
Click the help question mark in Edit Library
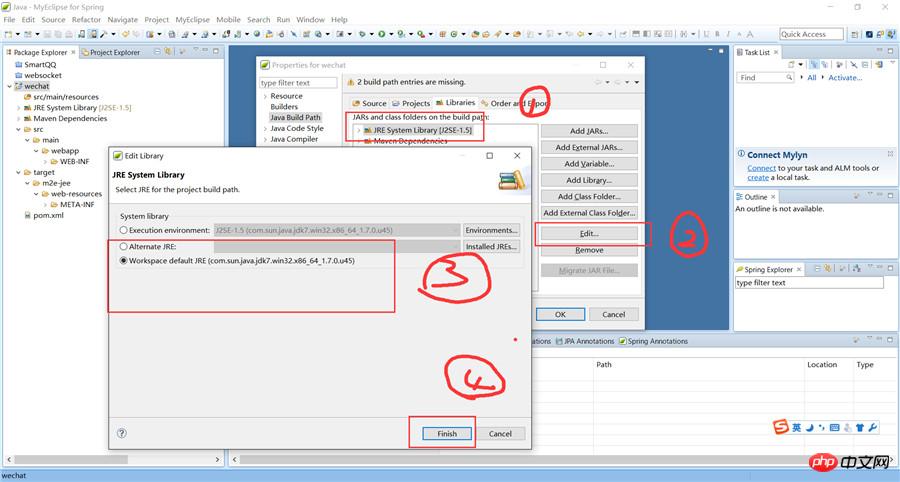(122, 433)
